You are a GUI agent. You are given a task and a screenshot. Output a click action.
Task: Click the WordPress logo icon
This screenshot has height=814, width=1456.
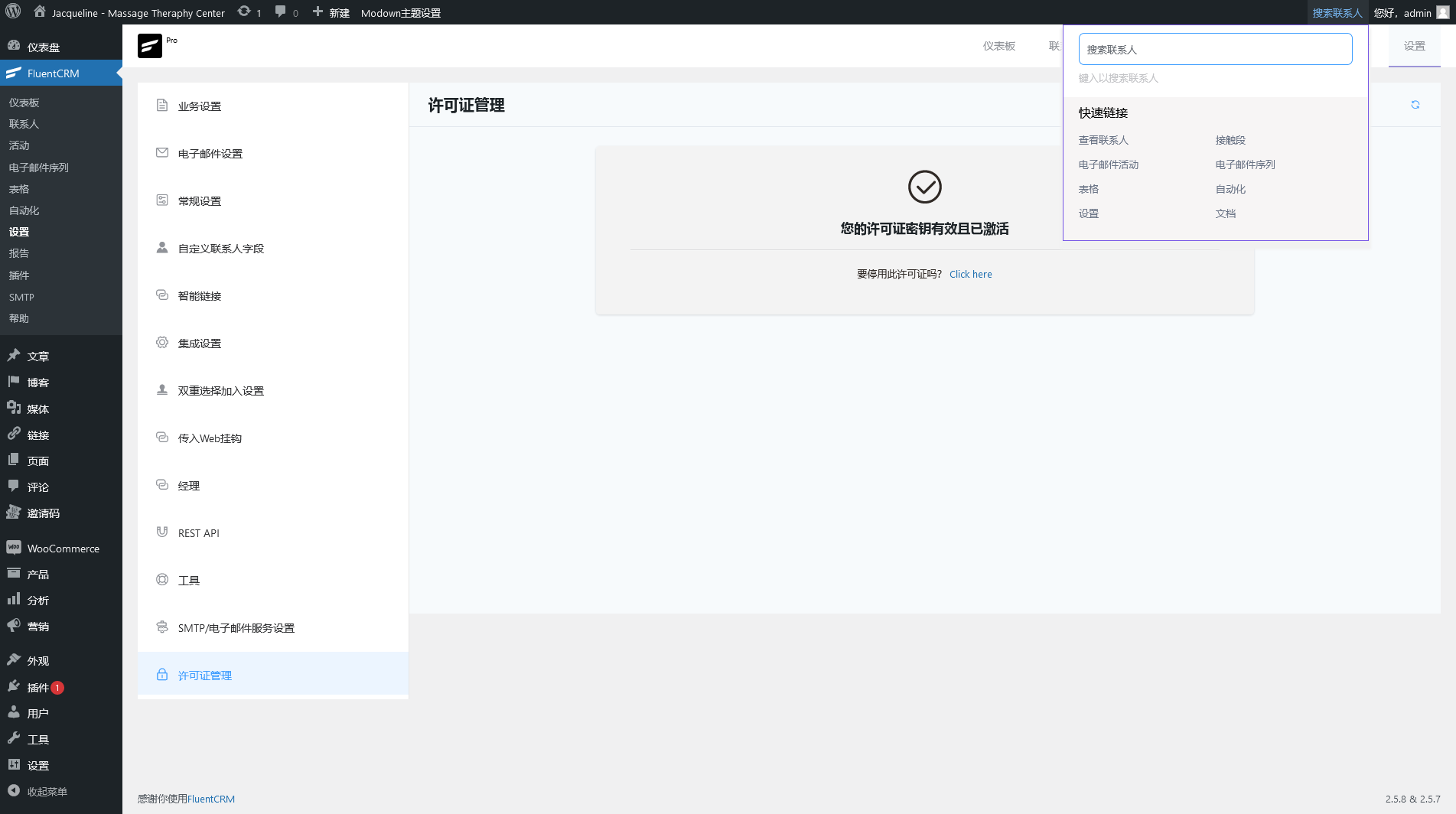(x=13, y=12)
